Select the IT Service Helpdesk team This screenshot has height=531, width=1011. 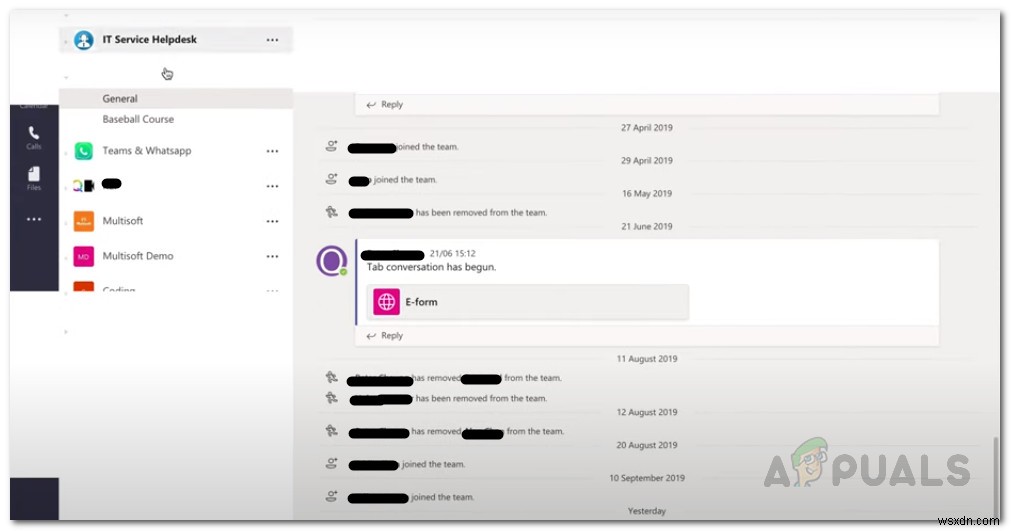tap(176, 40)
